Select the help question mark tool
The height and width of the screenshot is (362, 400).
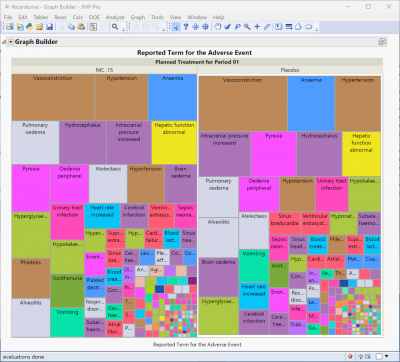pos(186,27)
